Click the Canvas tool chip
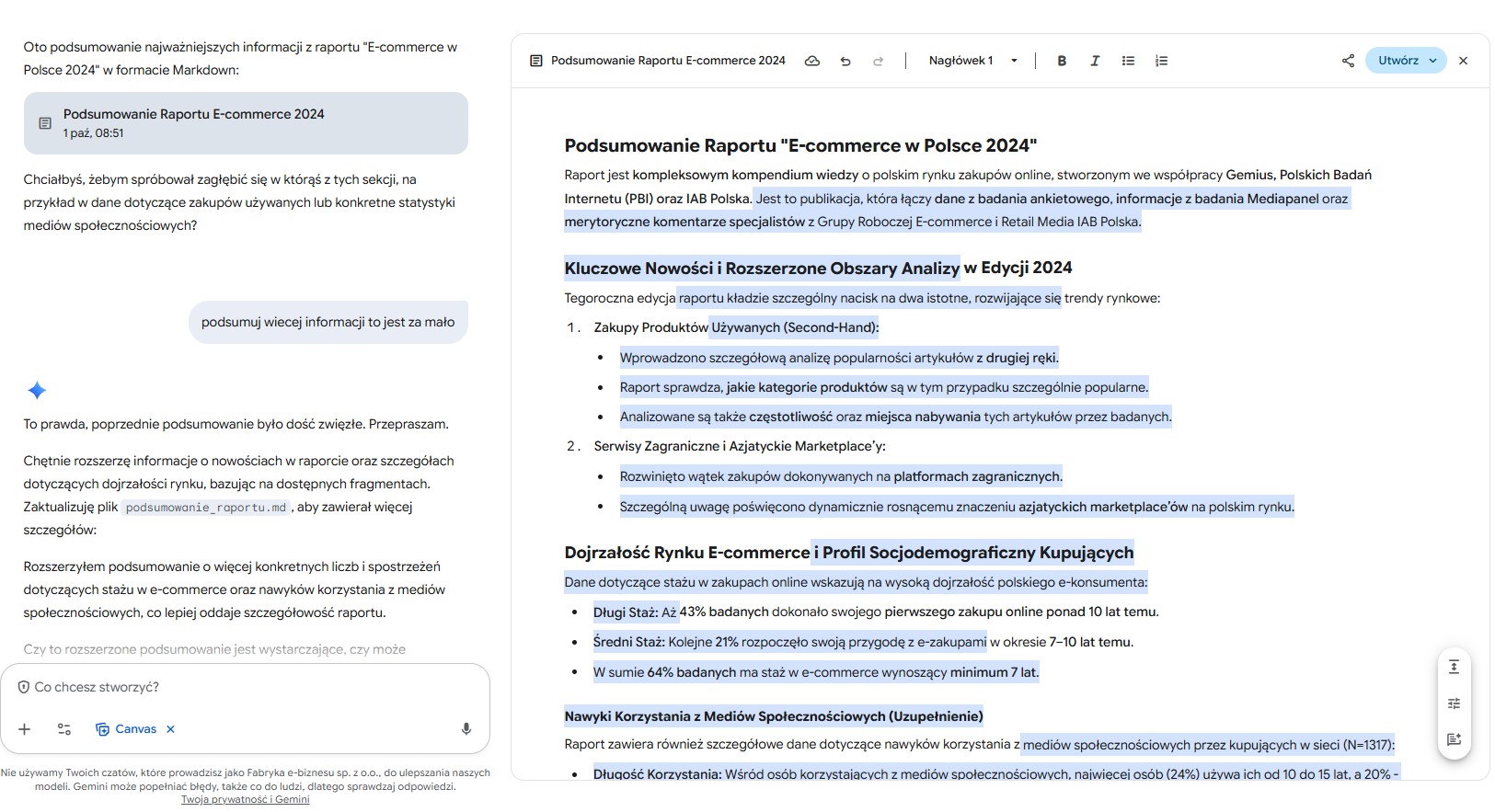This screenshot has height=812, width=1495. pyautogui.click(x=127, y=729)
